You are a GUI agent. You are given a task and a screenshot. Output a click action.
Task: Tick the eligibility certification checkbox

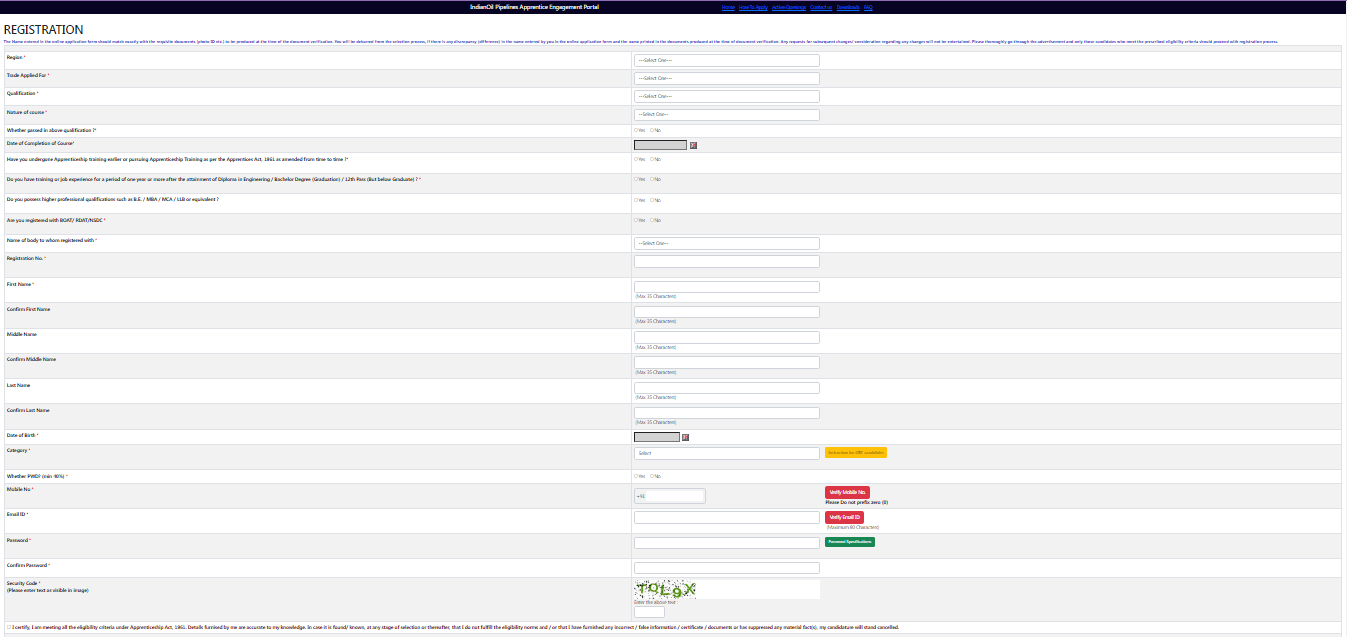click(x=5, y=627)
